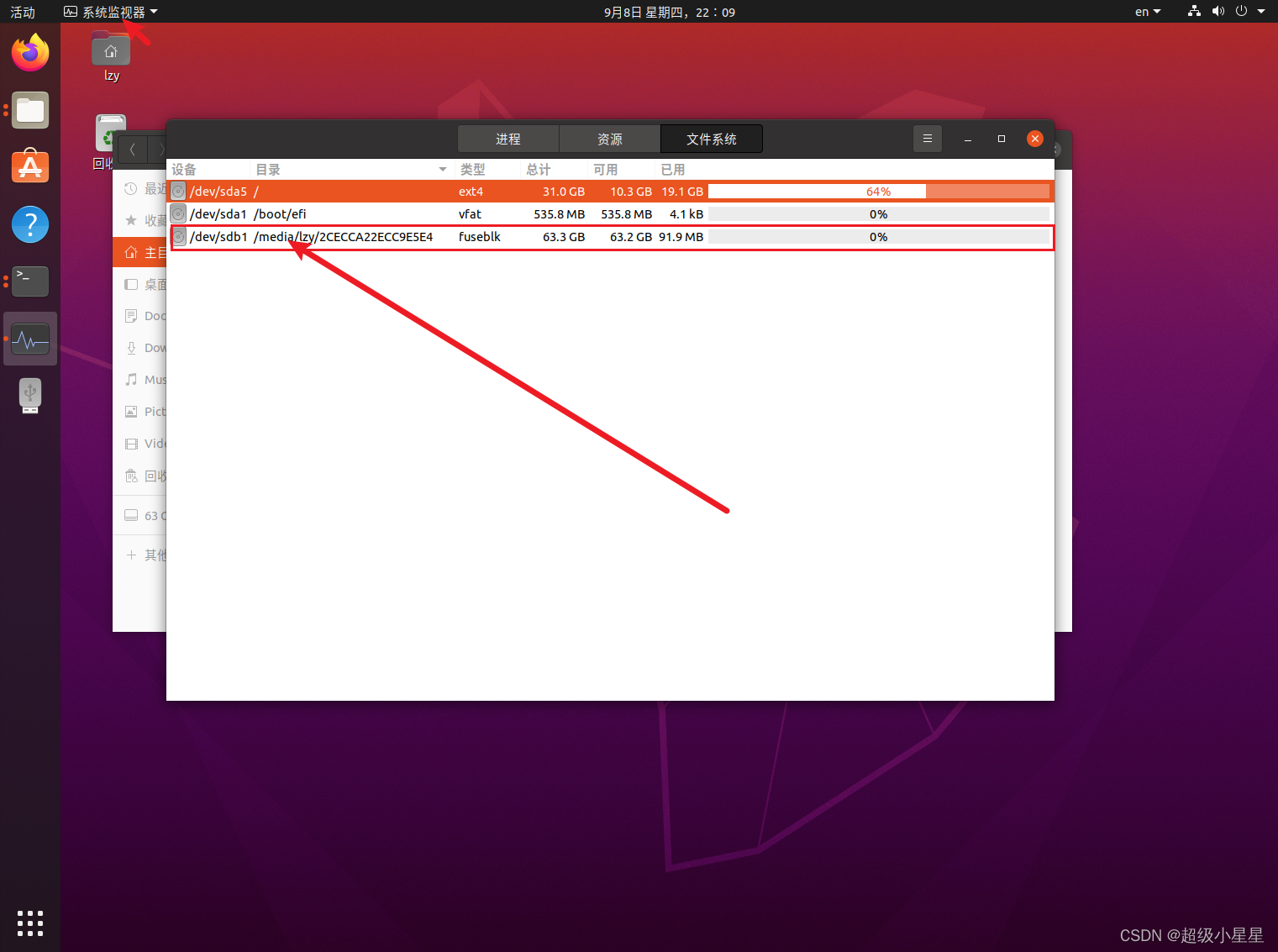Maximize the System Monitor window
The image size is (1278, 952).
(x=1002, y=139)
